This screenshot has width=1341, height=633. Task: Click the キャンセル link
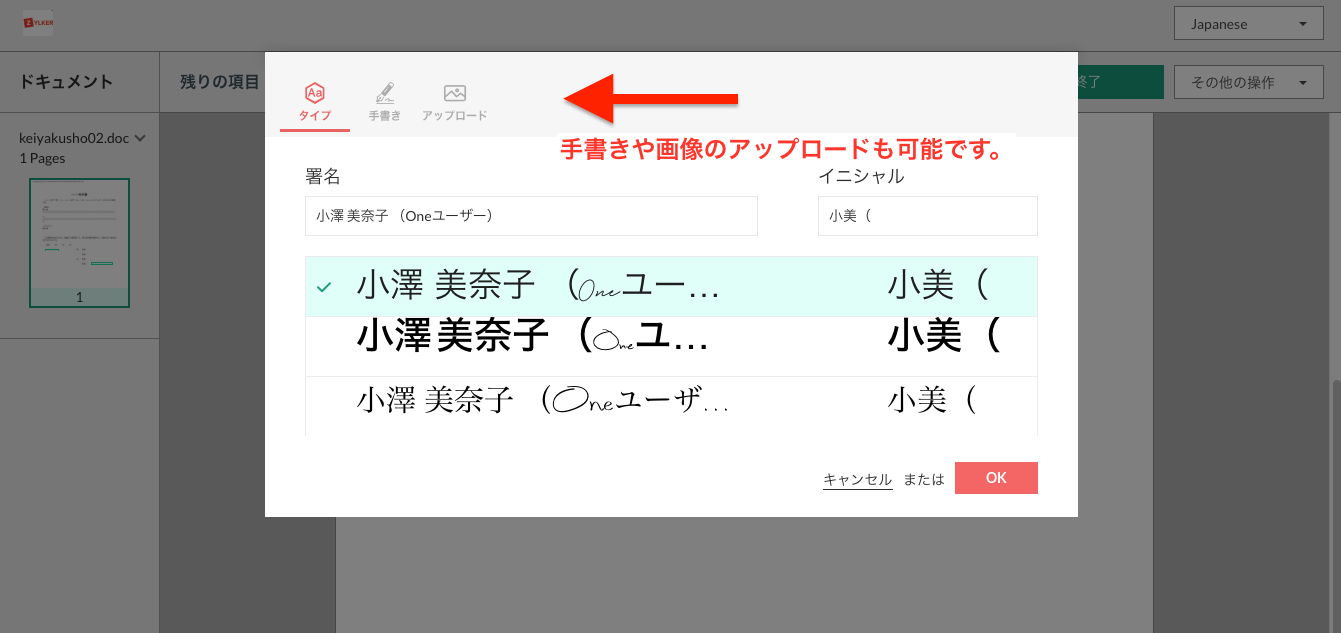(x=858, y=479)
